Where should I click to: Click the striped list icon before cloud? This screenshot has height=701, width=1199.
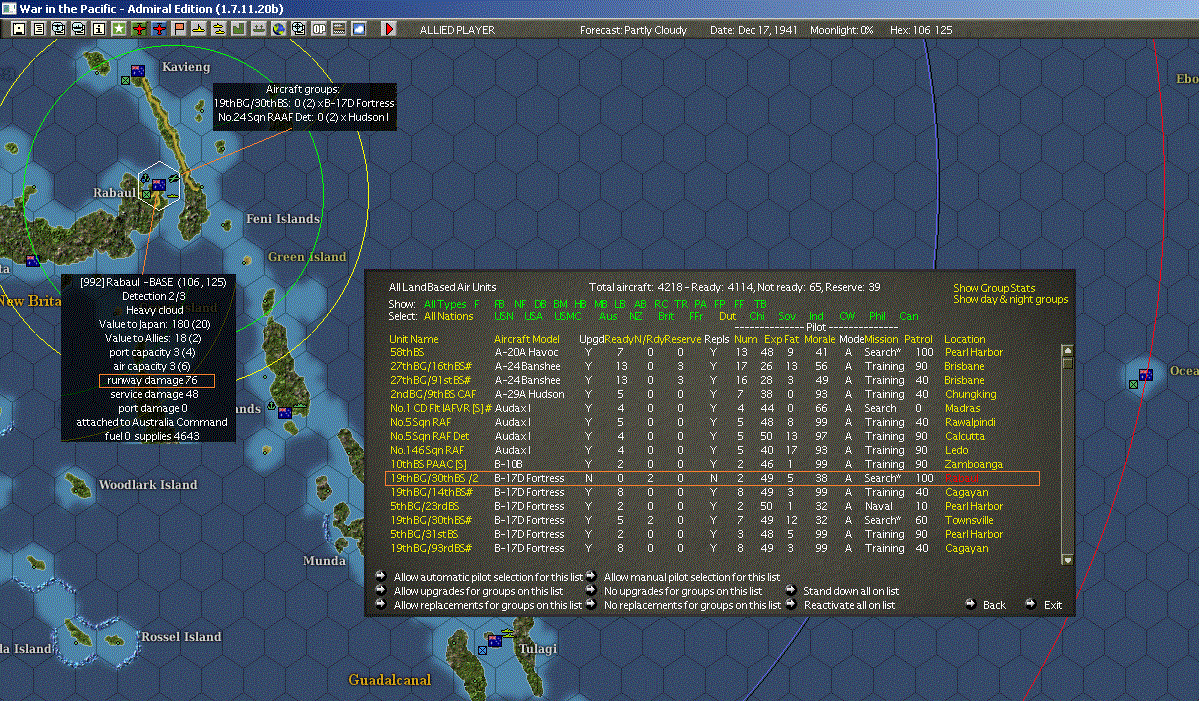pyautogui.click(x=339, y=29)
